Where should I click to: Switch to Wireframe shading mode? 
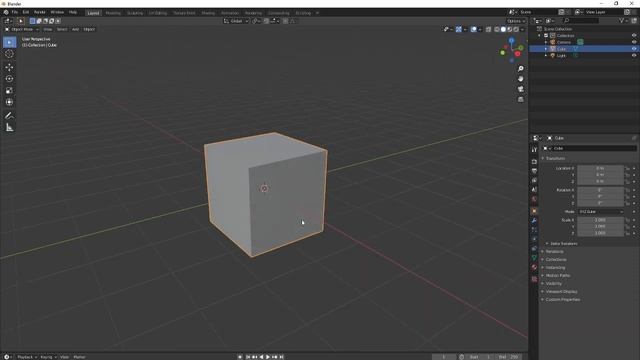(x=497, y=29)
